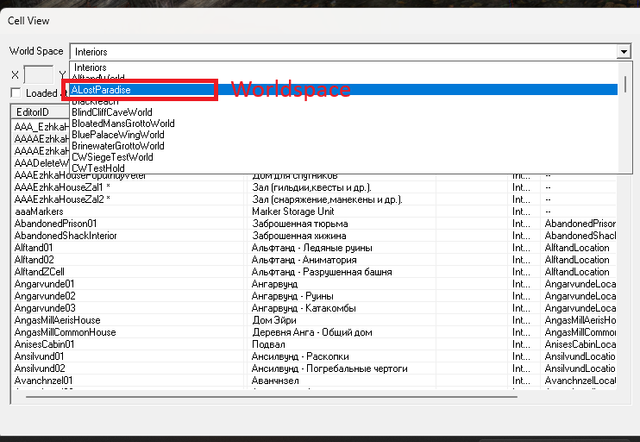The width and height of the screenshot is (640, 442).
Task: Click the AnisesCabinLoca location cell
Action: click(580, 344)
